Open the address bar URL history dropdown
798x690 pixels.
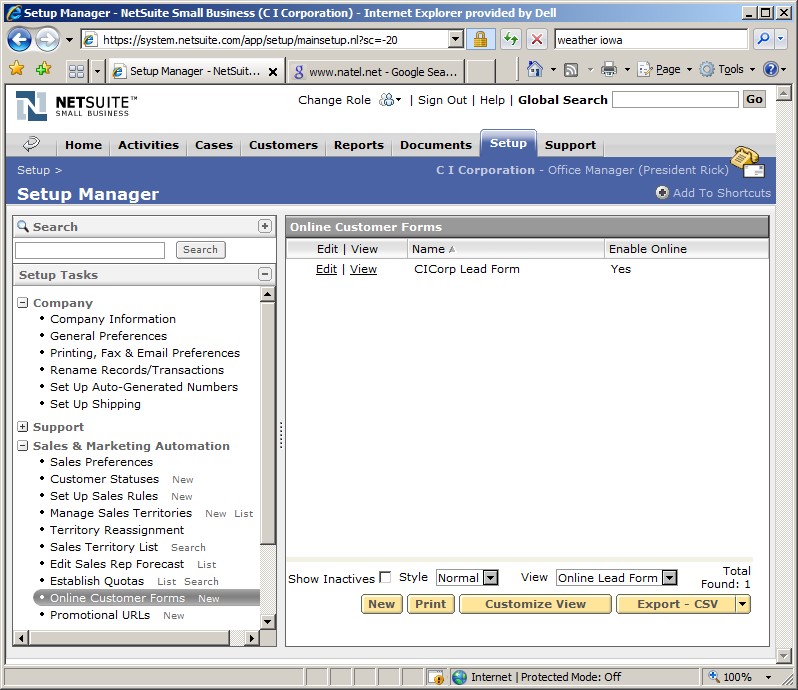[456, 39]
